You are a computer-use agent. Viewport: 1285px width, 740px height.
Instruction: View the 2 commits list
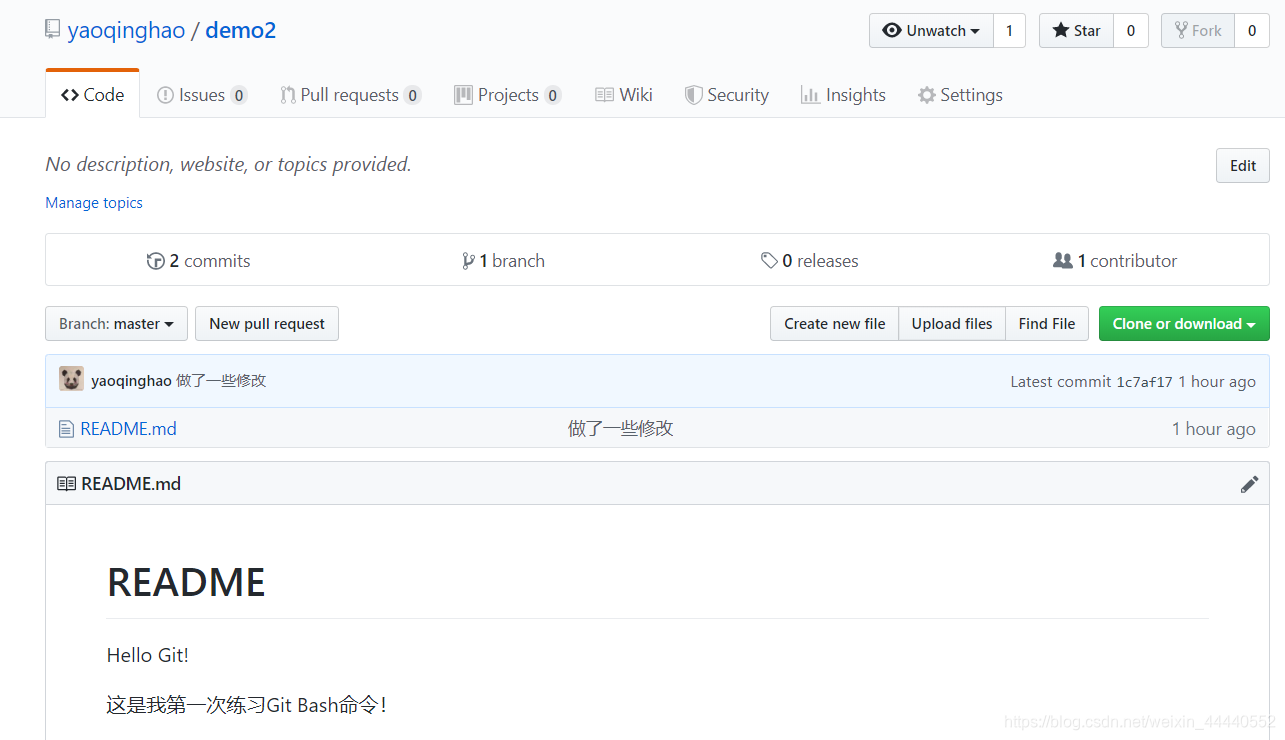(x=198, y=261)
